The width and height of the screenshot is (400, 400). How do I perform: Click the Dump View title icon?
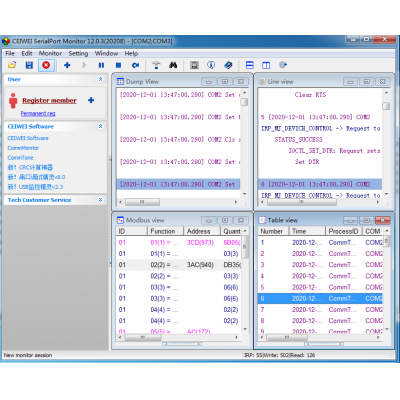click(x=120, y=81)
